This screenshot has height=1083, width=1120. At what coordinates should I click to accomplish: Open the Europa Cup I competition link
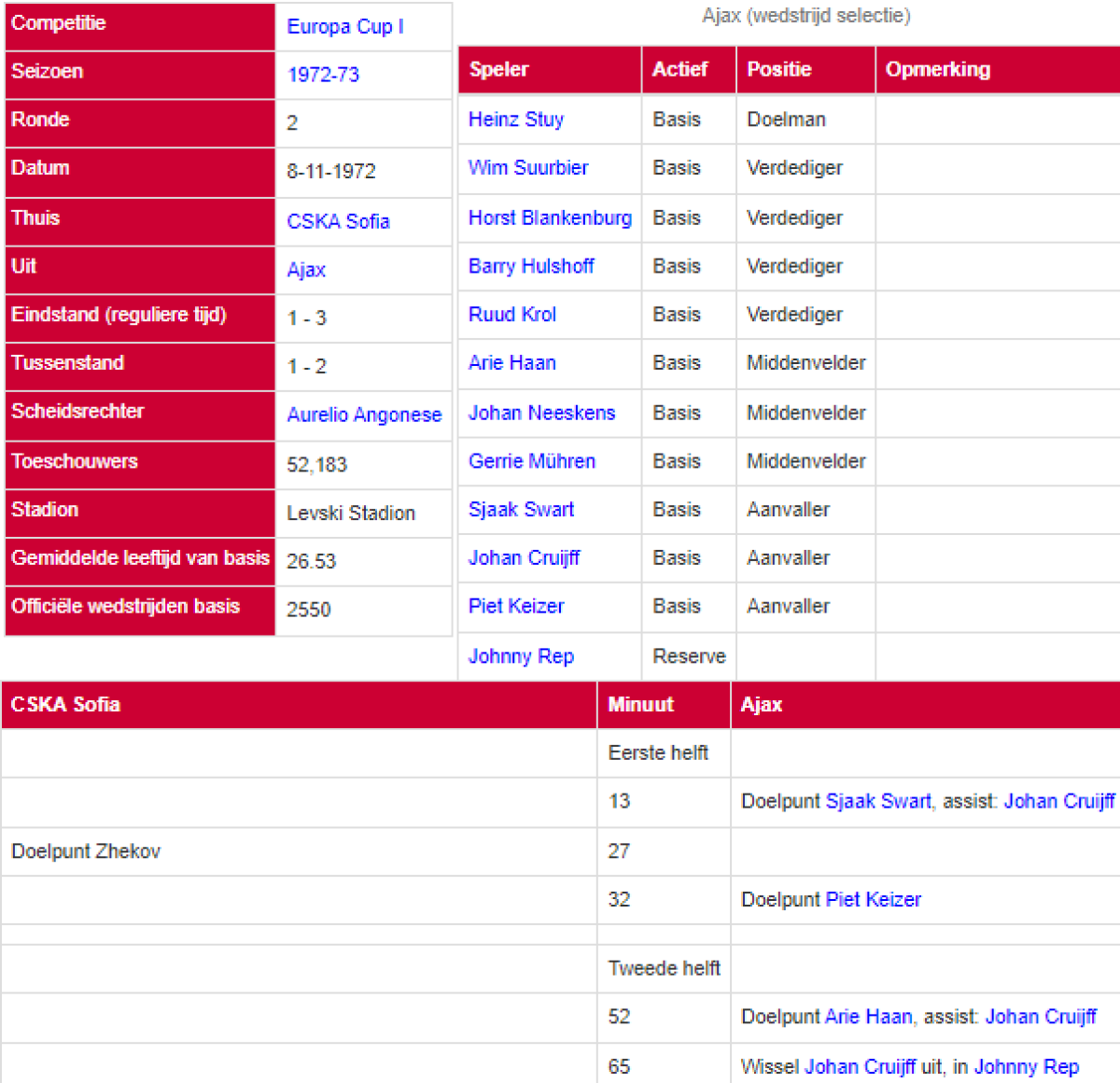coord(344,27)
